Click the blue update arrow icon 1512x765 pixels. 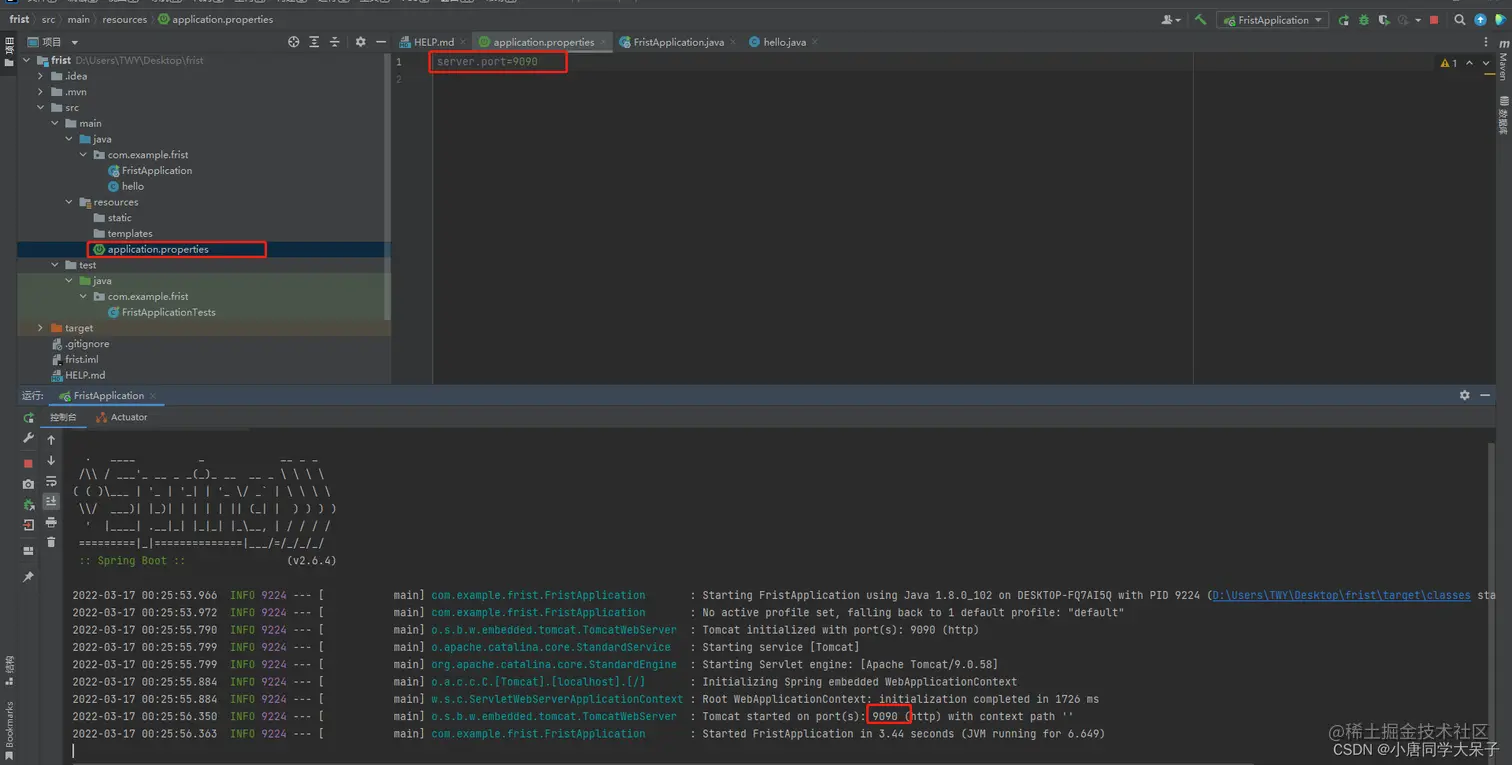1480,20
